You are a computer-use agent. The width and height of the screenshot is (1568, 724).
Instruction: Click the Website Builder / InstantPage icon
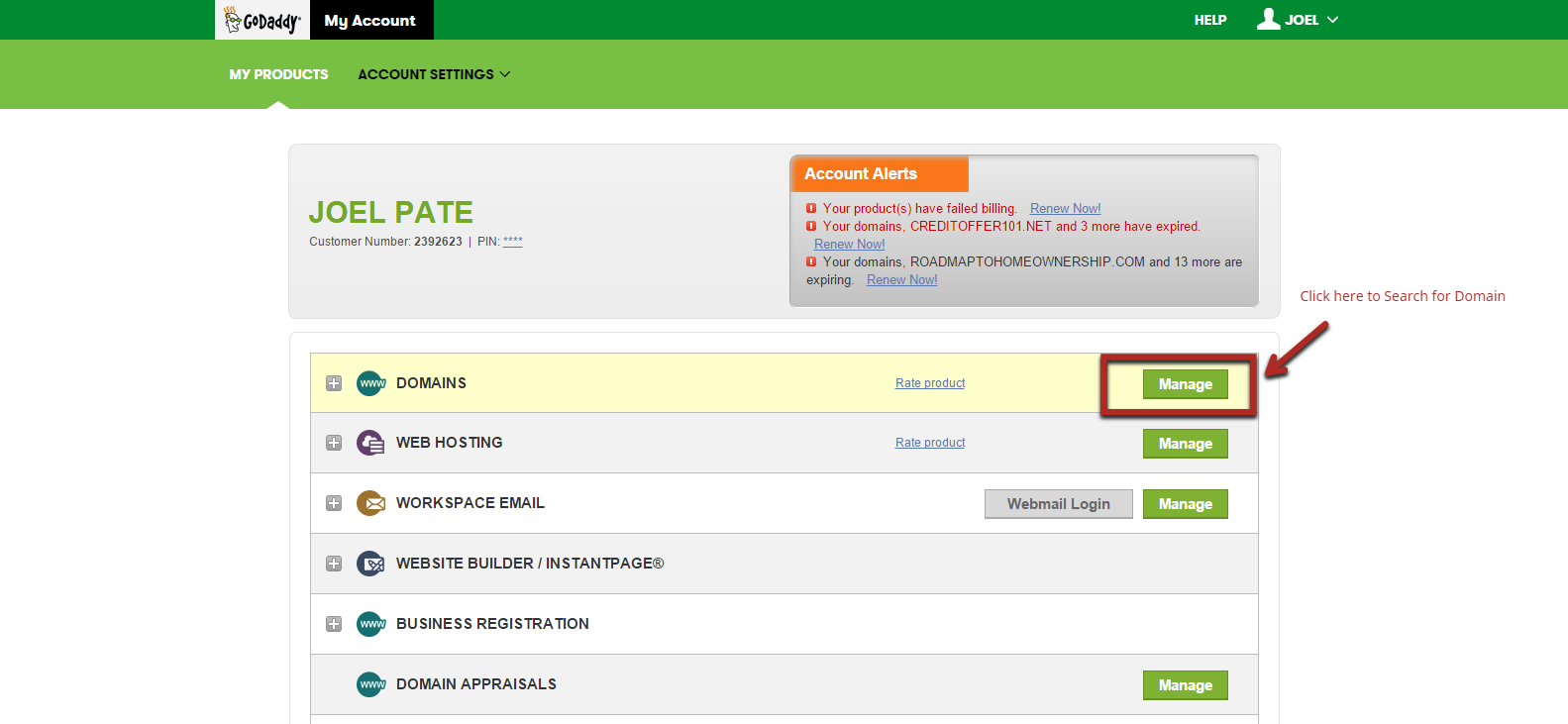click(x=370, y=564)
